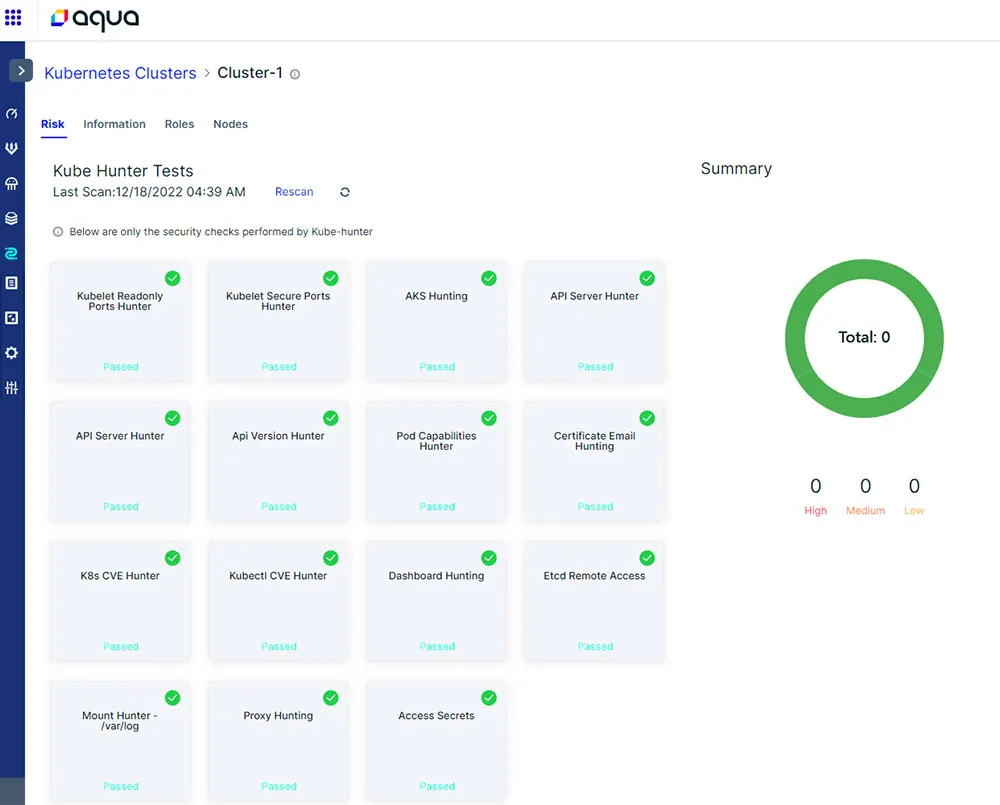Open the document list sidebar icon
1000x805 pixels.
11,283
